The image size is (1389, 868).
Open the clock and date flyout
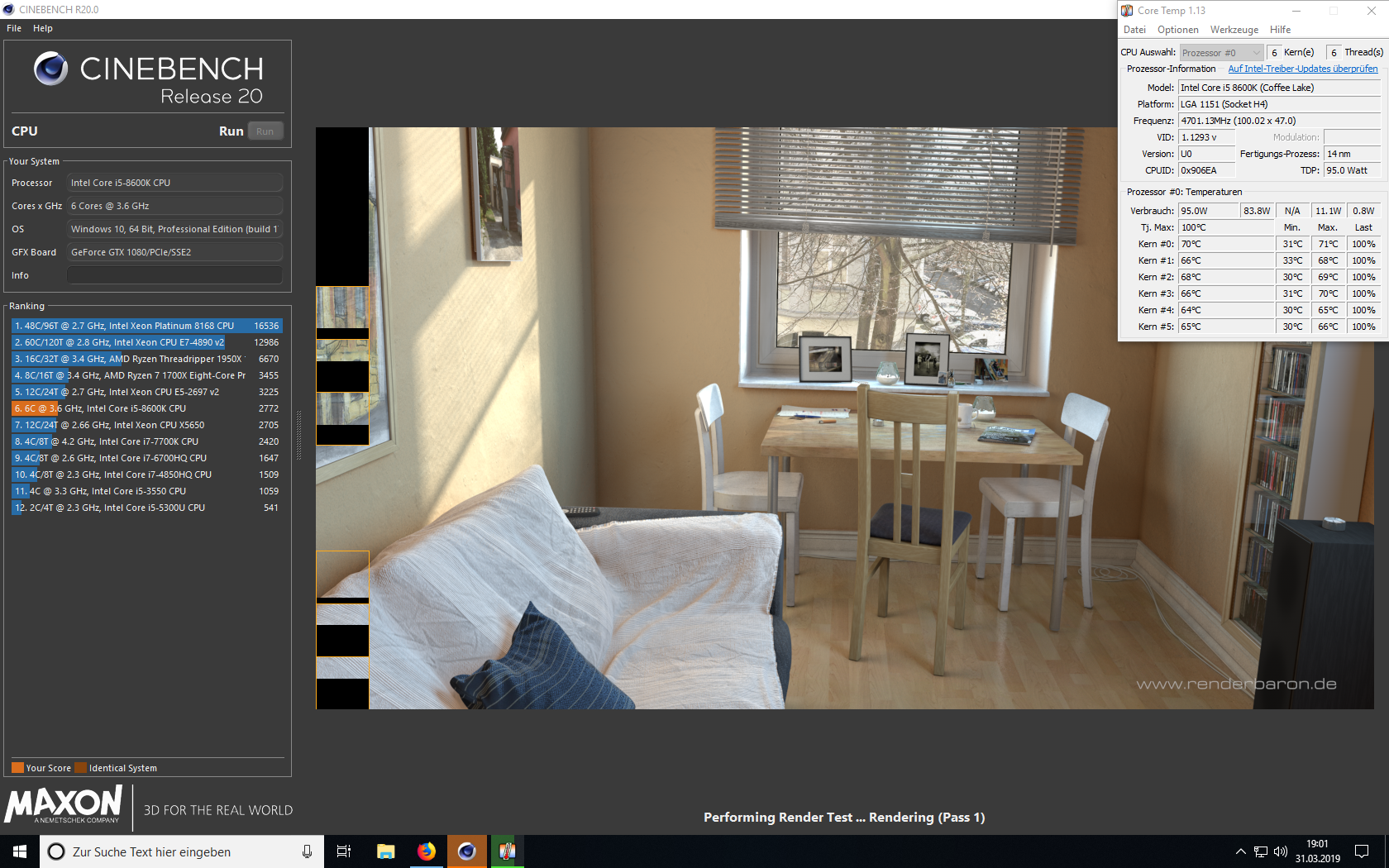click(x=1318, y=851)
